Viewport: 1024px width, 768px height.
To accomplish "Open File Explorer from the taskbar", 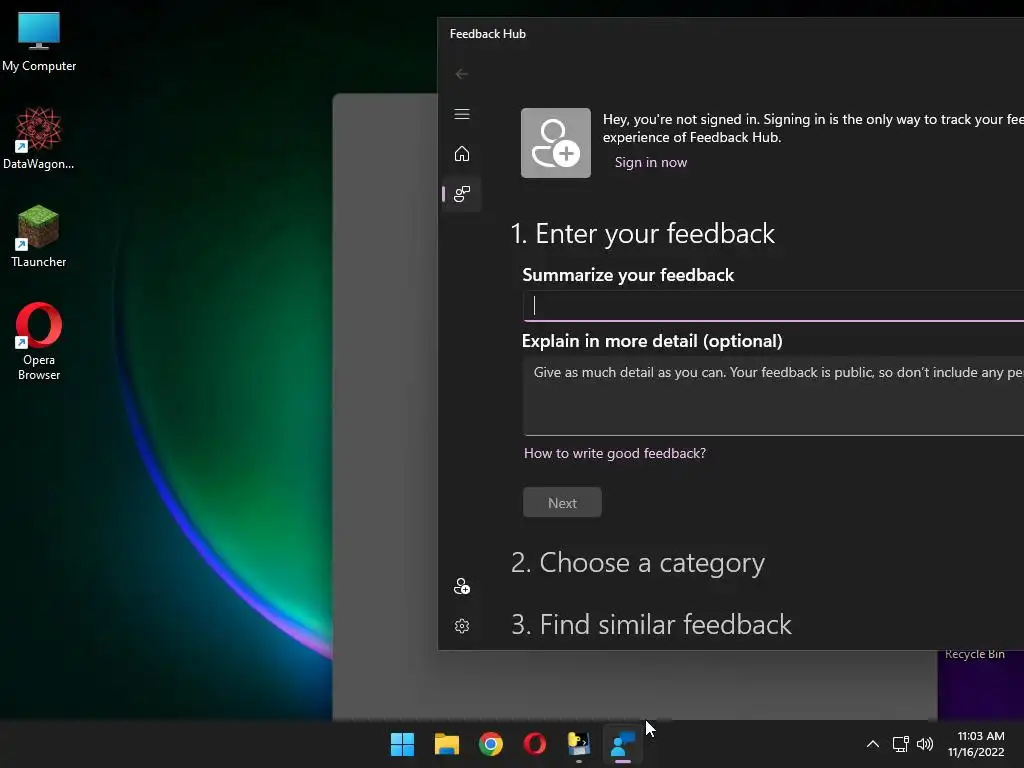I will [x=447, y=744].
